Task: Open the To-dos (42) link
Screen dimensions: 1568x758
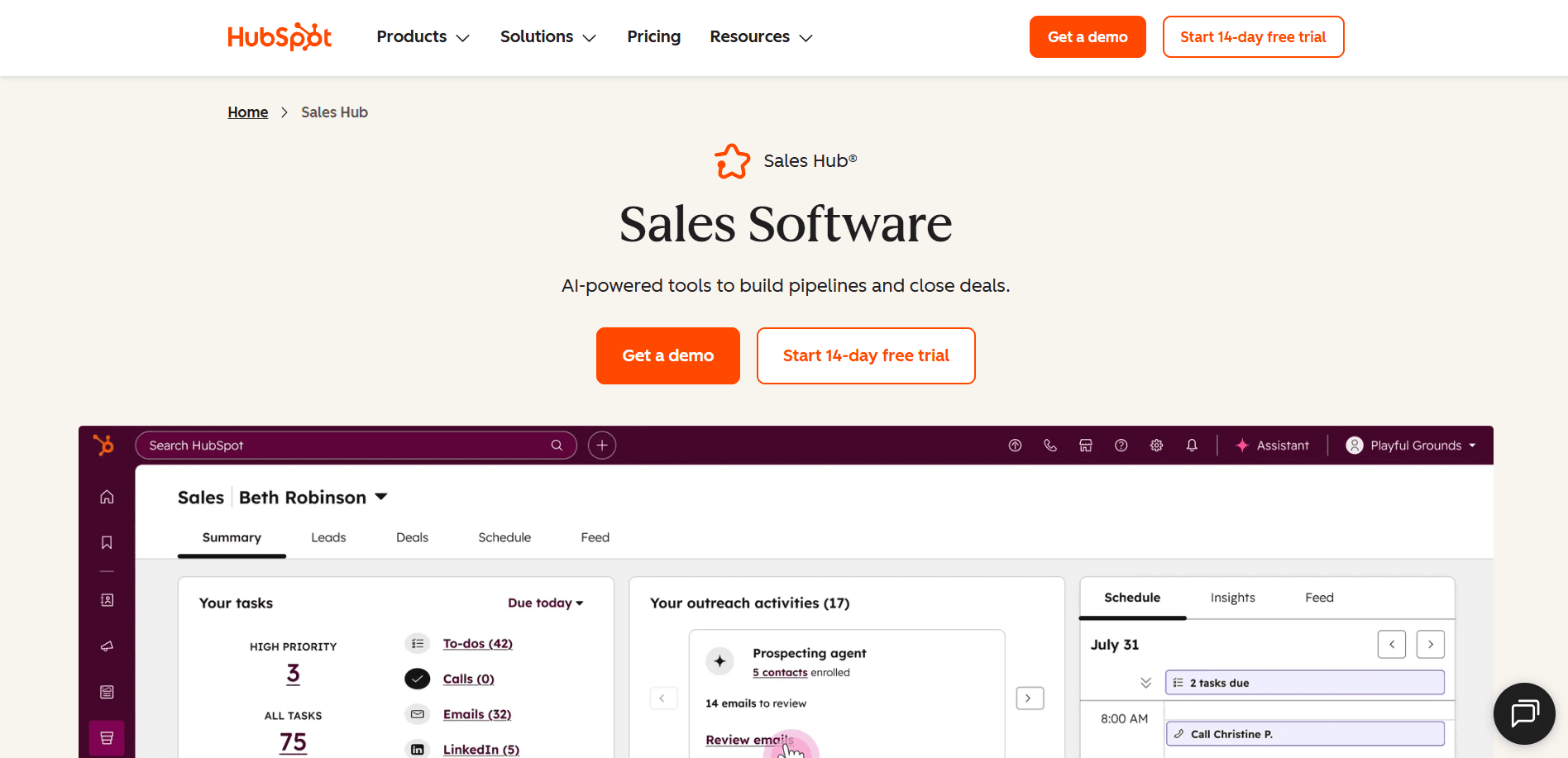Action: point(478,643)
